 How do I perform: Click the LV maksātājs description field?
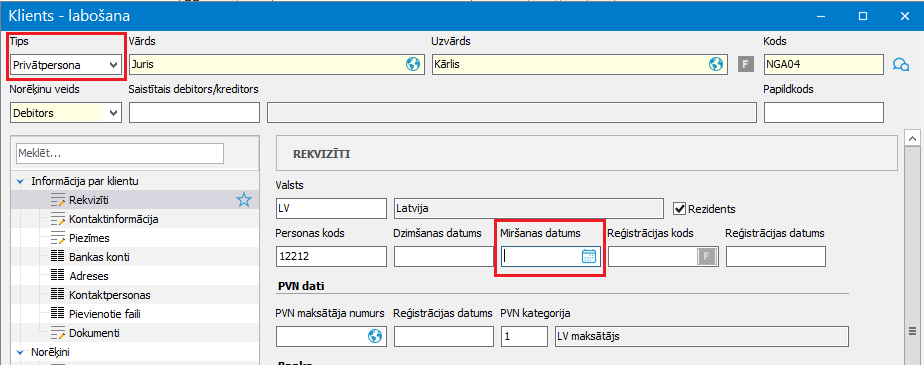pos(701,337)
